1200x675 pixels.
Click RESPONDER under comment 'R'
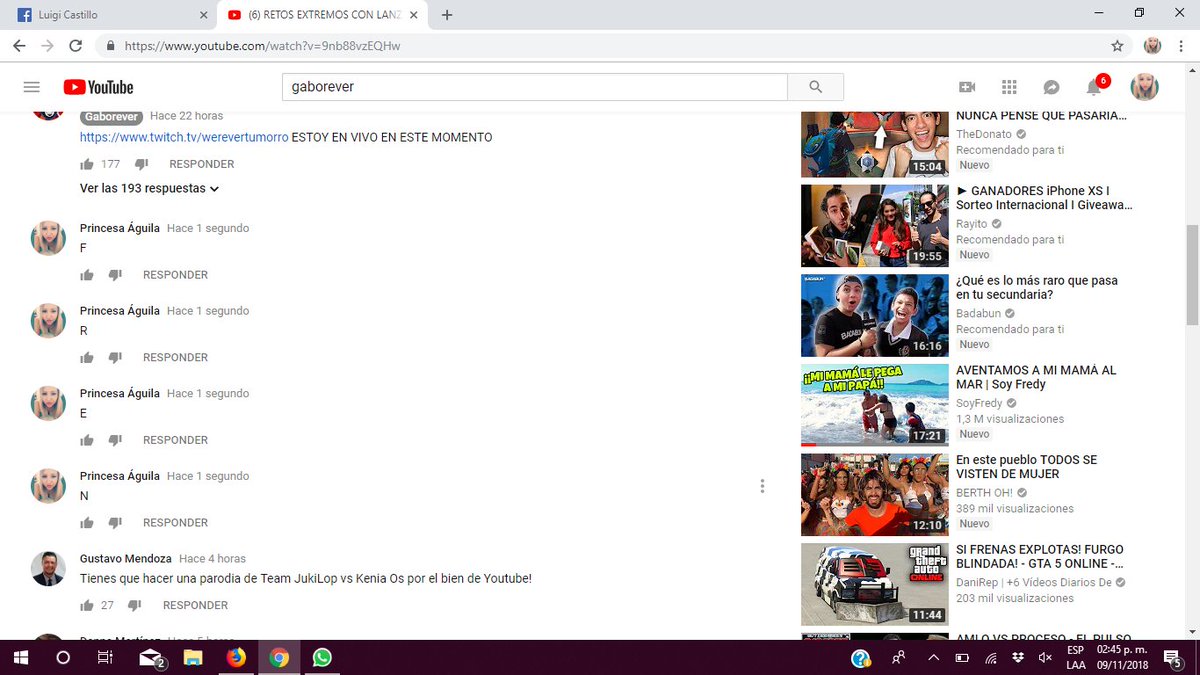point(175,358)
